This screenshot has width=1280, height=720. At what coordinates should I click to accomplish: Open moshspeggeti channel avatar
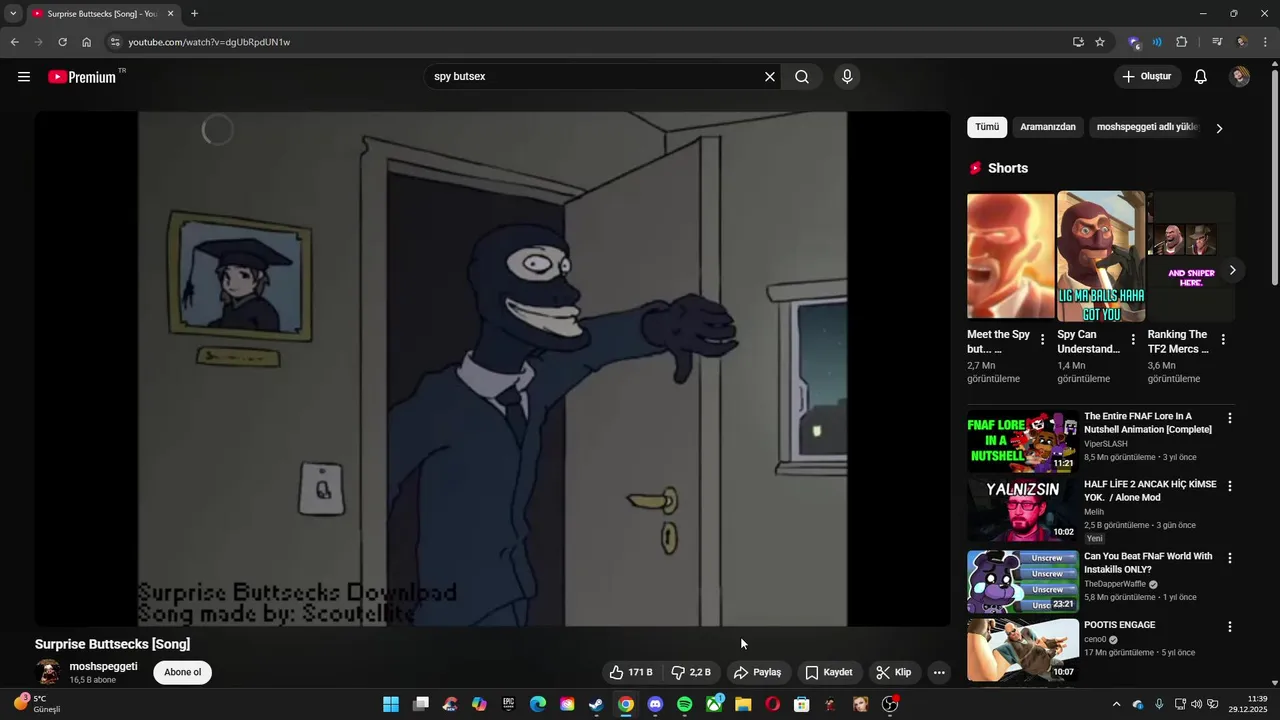(x=47, y=672)
